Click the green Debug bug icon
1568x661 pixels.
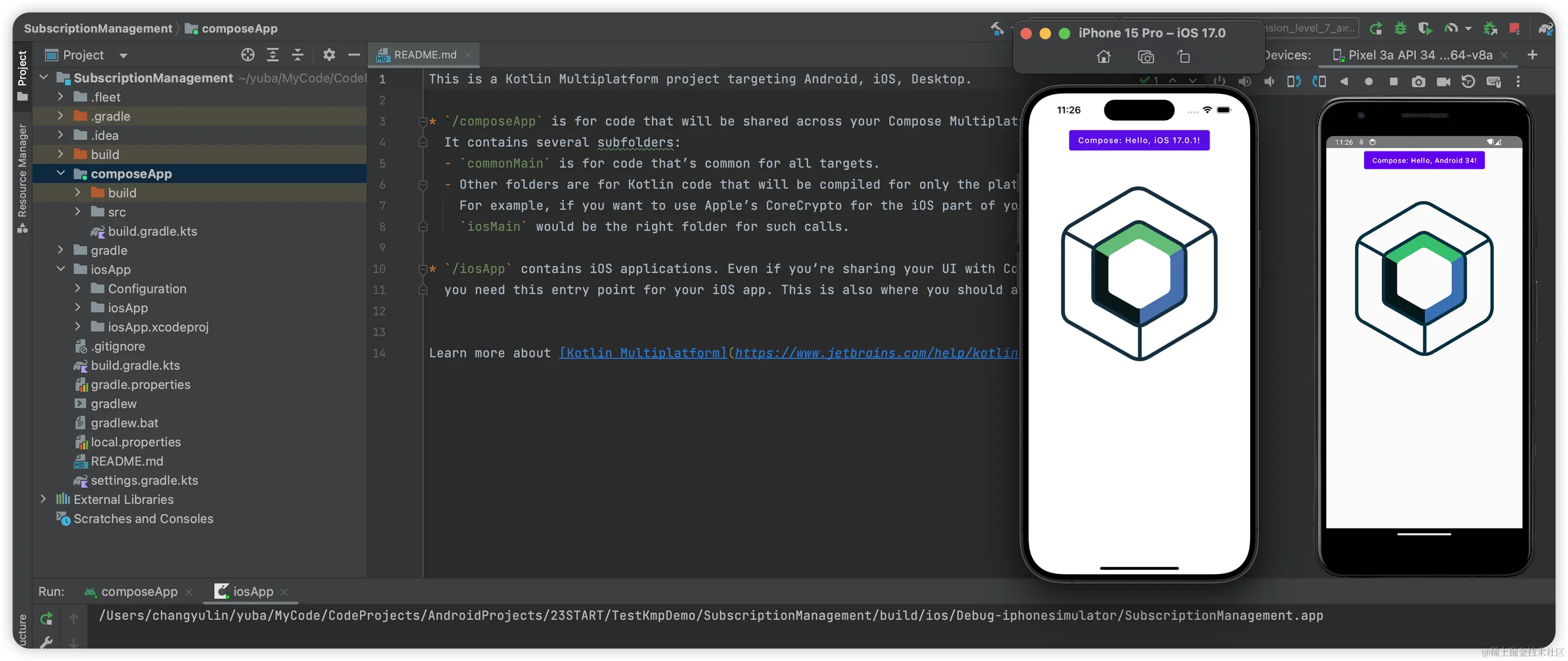(x=1401, y=28)
